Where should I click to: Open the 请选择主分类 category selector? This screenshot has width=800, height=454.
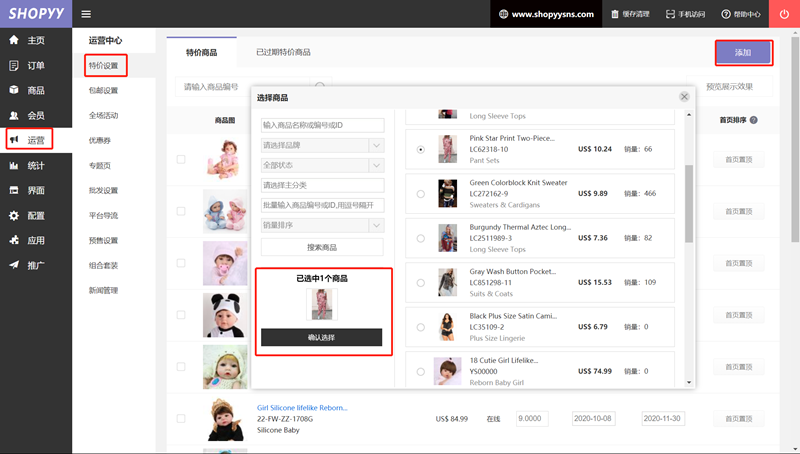point(322,185)
